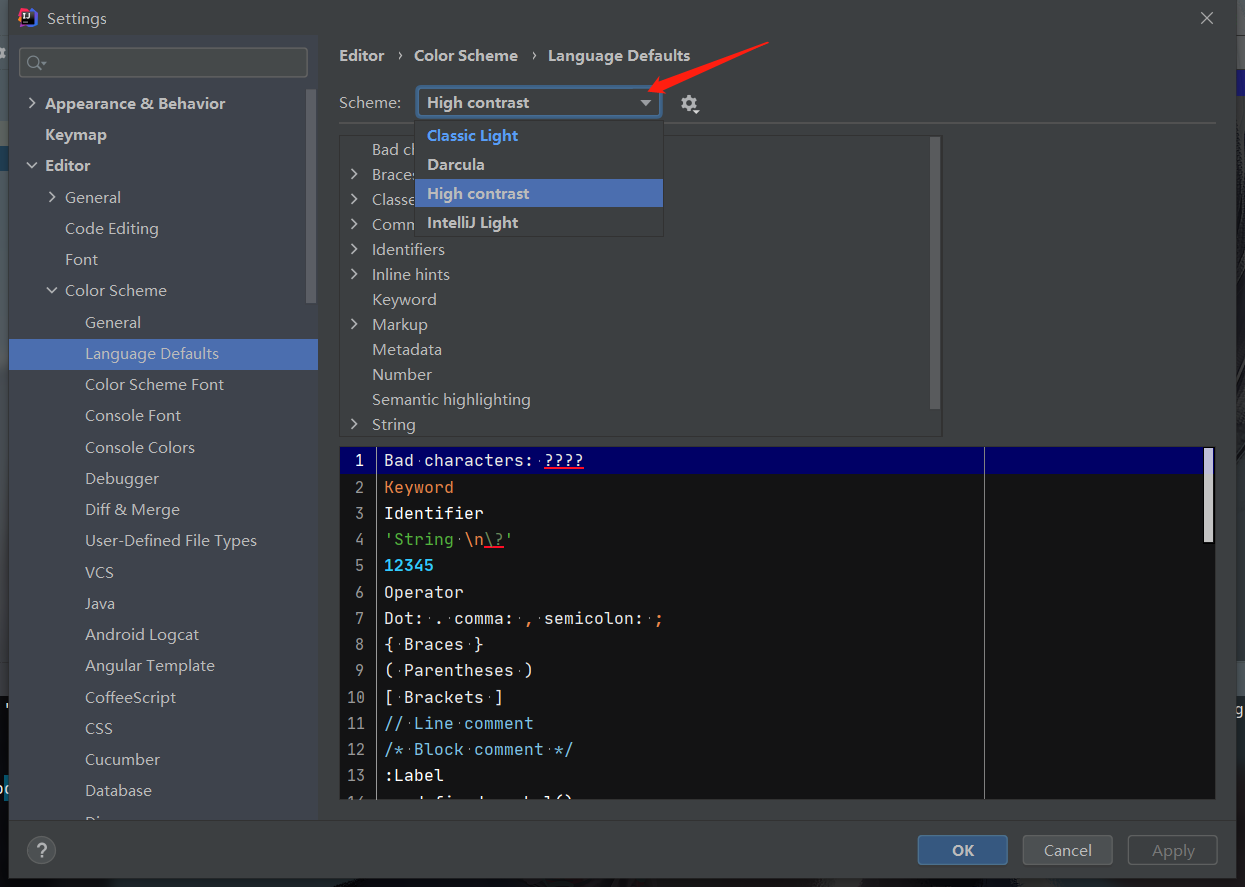Open the Scheme combo box arrow
This screenshot has width=1245, height=887.
[x=646, y=103]
